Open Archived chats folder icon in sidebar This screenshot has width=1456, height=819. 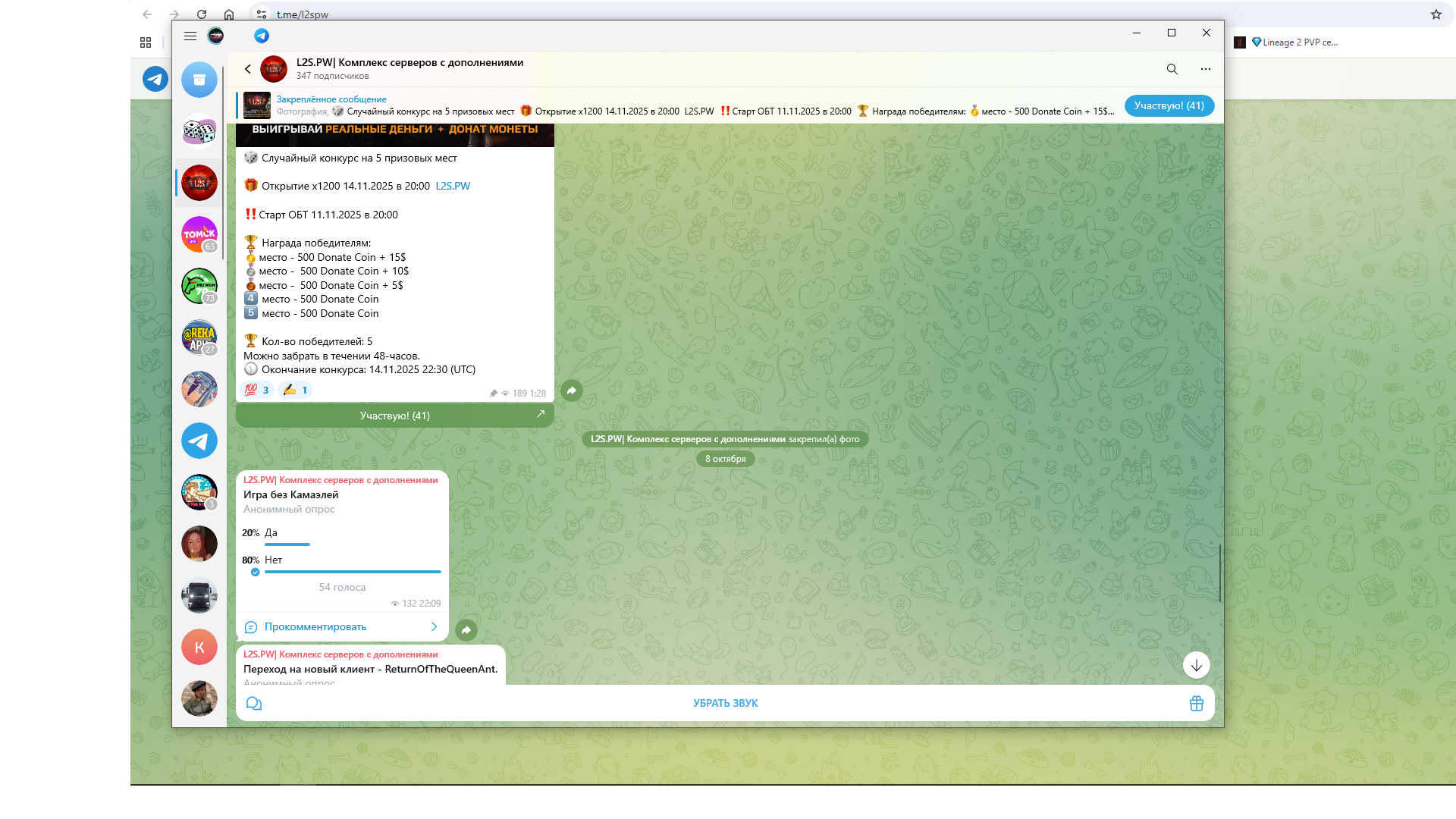tap(199, 80)
